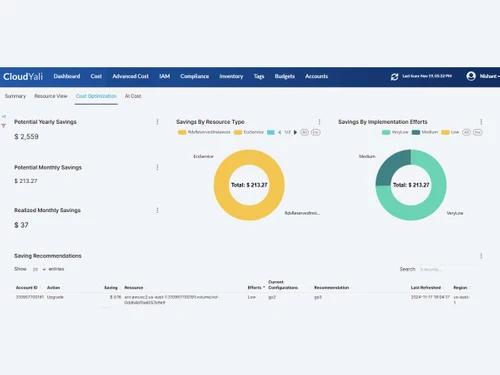Open Savings By Resource Type options menu

coord(319,122)
